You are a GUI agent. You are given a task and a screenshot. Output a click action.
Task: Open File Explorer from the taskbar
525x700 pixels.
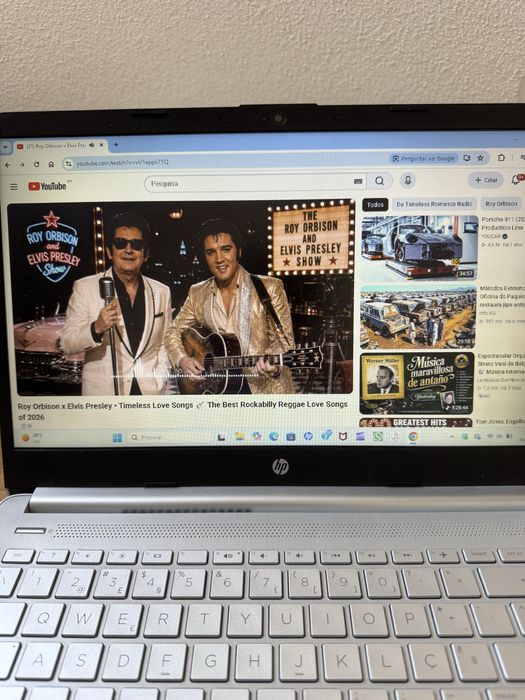pos(240,437)
